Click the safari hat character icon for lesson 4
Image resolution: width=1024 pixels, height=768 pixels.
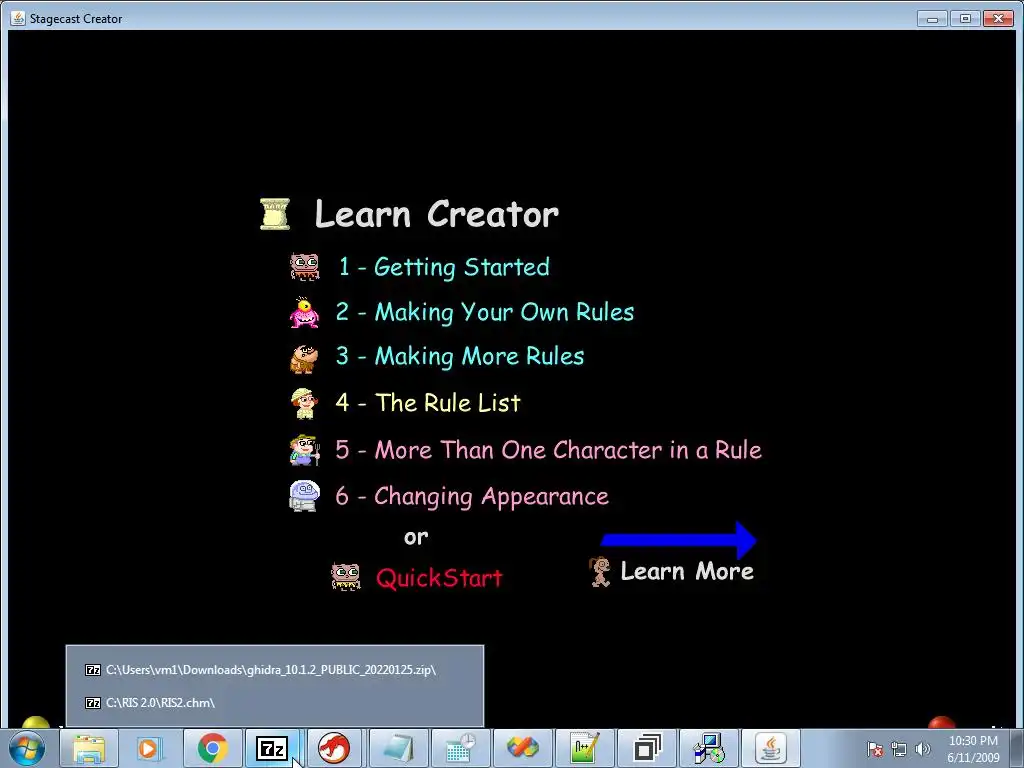[304, 404]
